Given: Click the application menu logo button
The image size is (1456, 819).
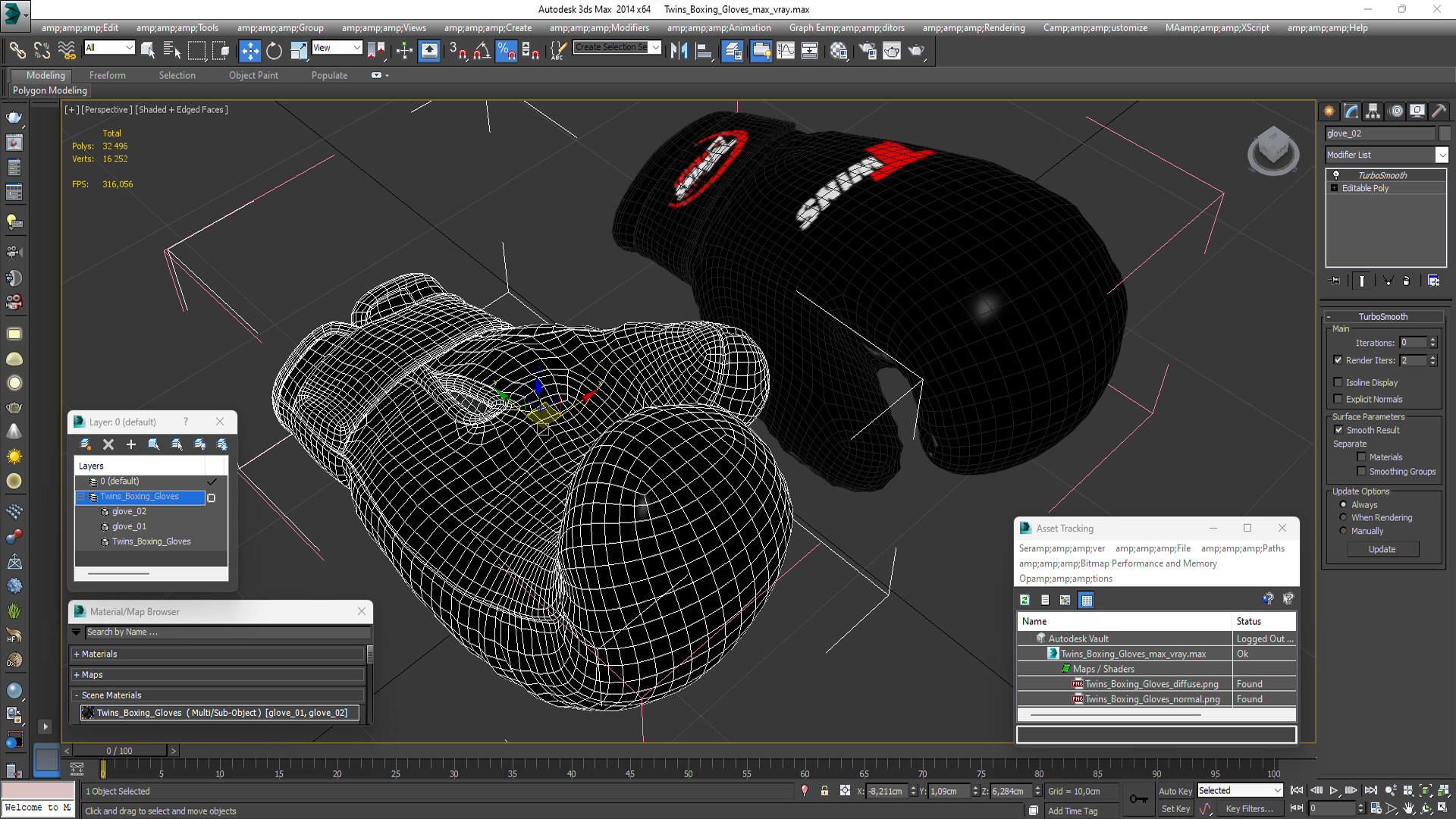Looking at the screenshot, I should (x=15, y=14).
